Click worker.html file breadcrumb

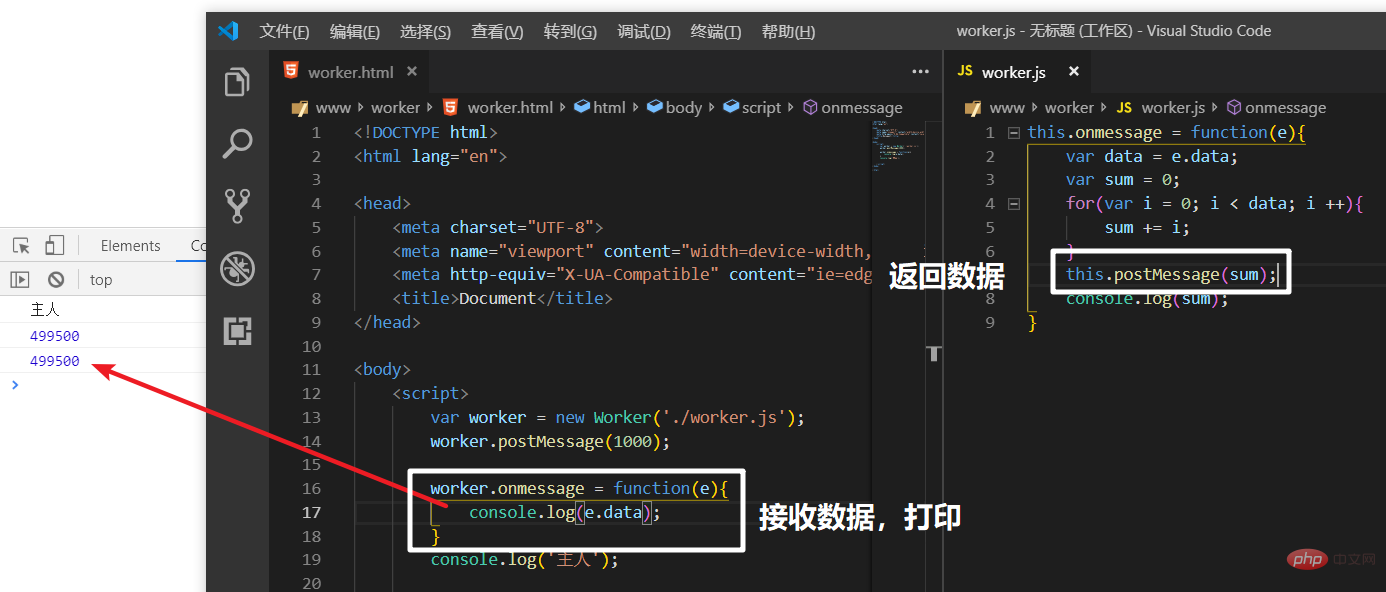tap(510, 108)
